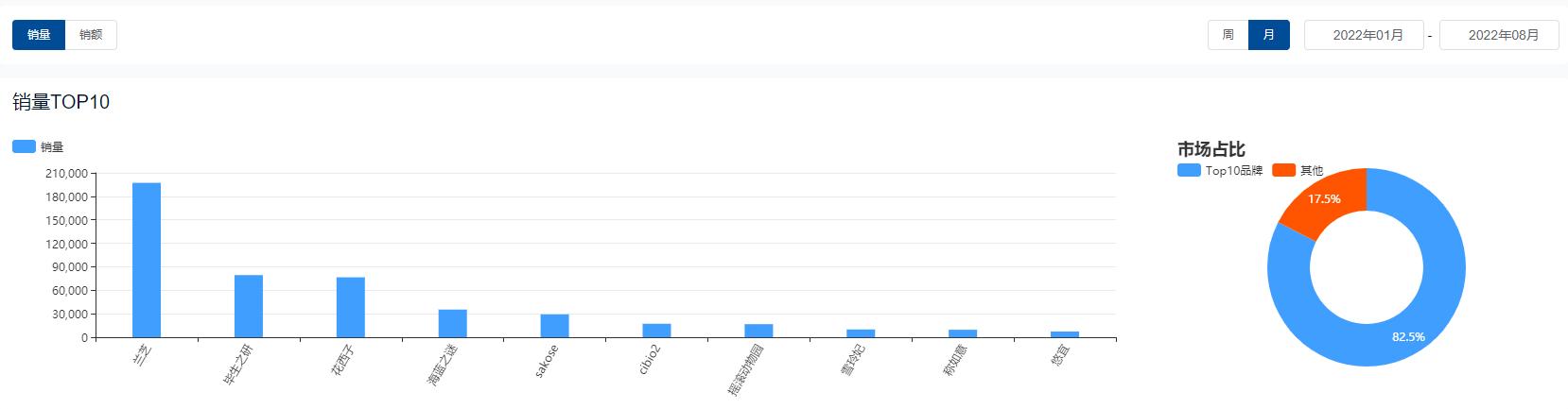This screenshot has height=409, width=1568.
Task: Toggle the 其他 legend item
Action: click(1298, 170)
